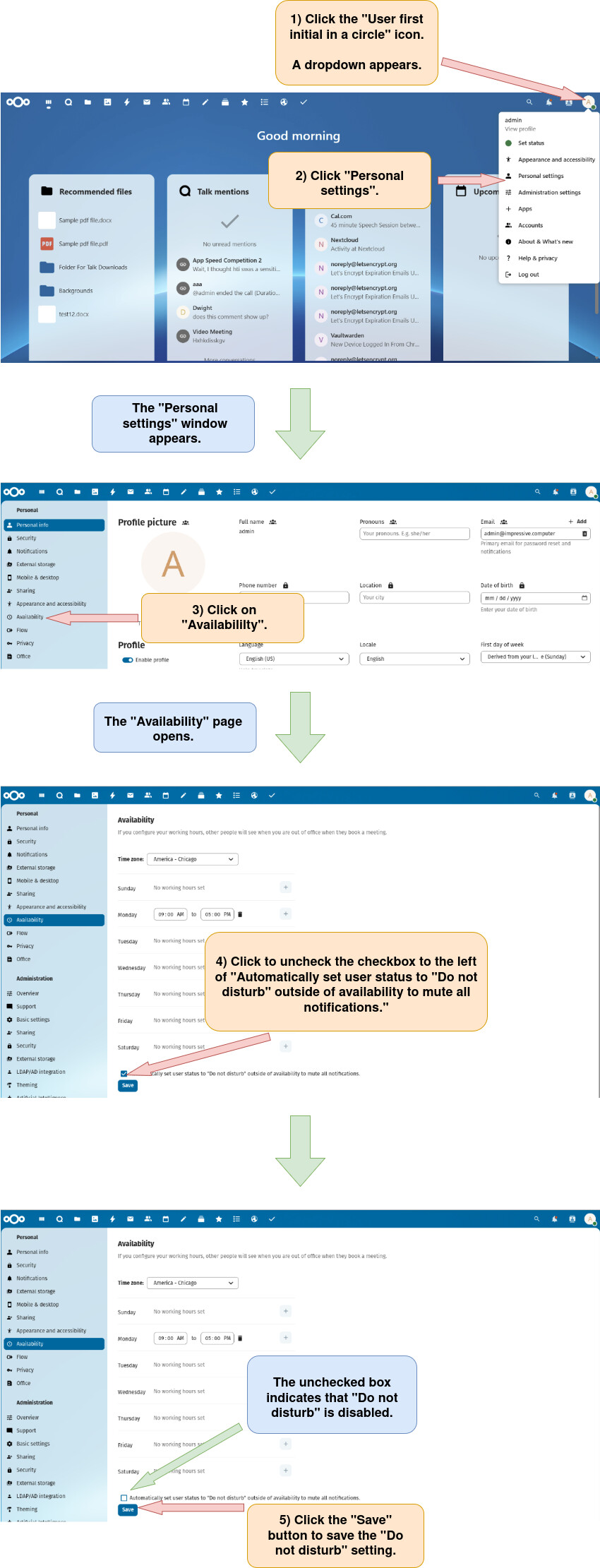Open the View profile link under admin
Screen dimensions: 600x1568
tap(520, 129)
